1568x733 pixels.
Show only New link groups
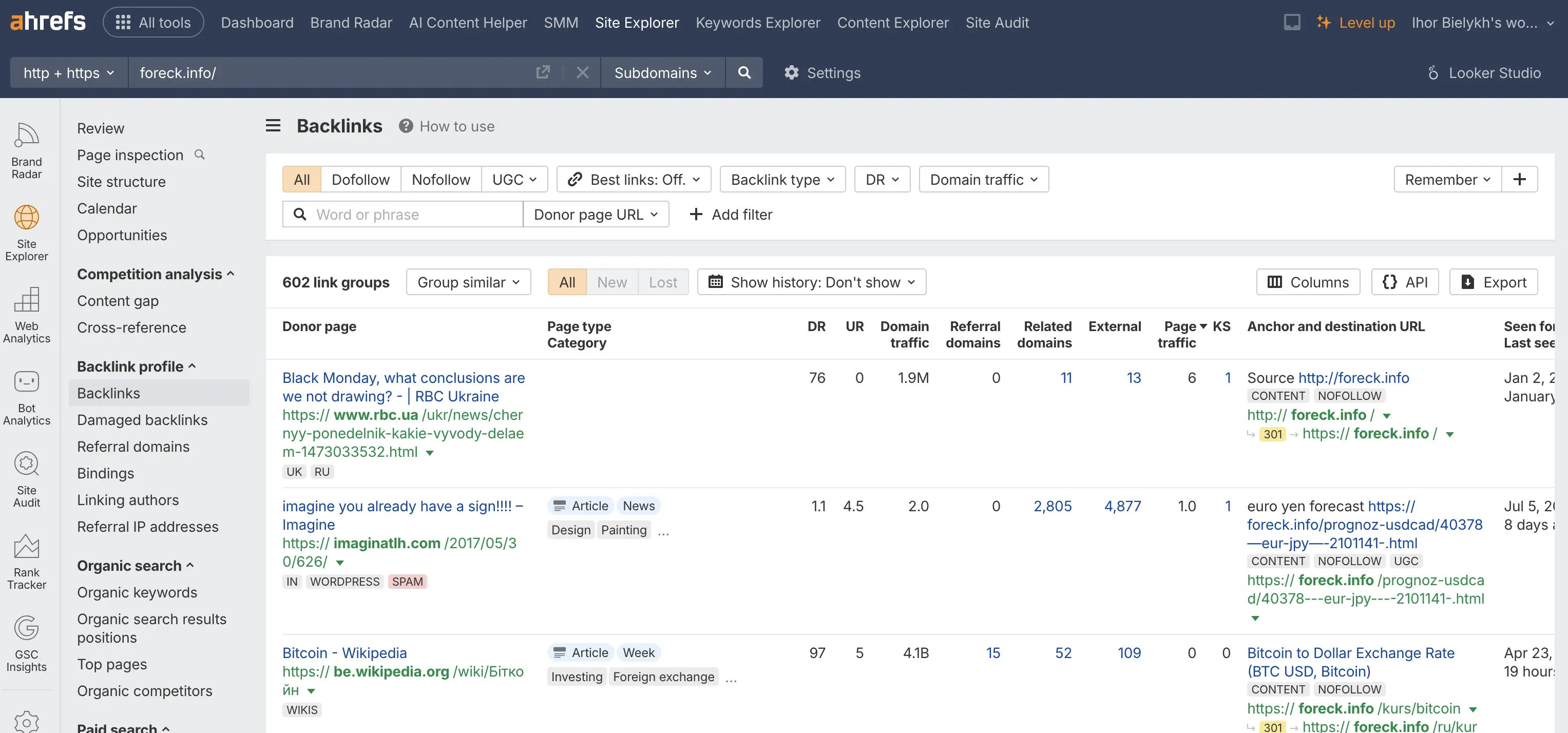pos(611,281)
